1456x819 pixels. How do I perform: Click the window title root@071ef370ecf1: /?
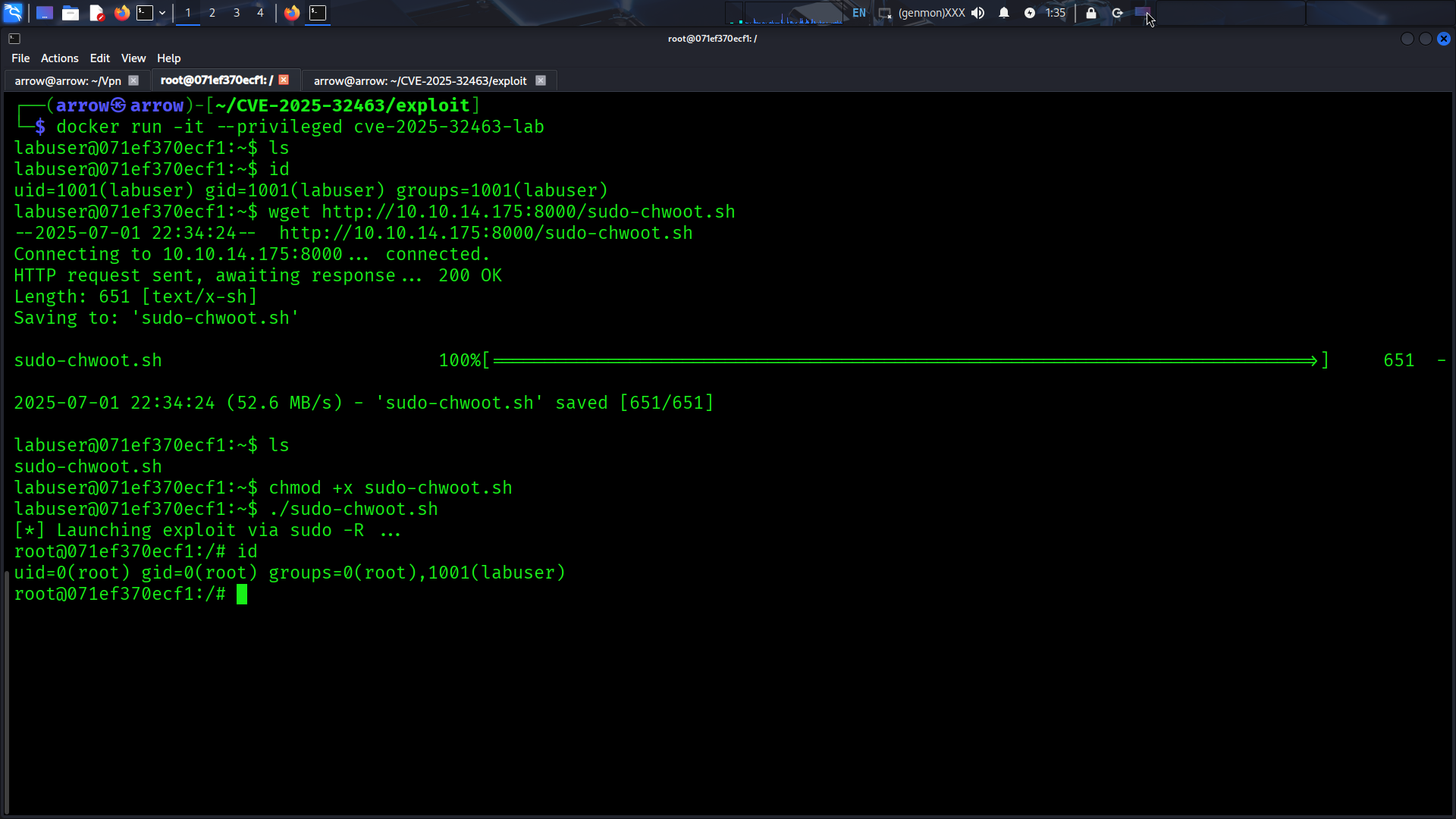click(x=712, y=39)
